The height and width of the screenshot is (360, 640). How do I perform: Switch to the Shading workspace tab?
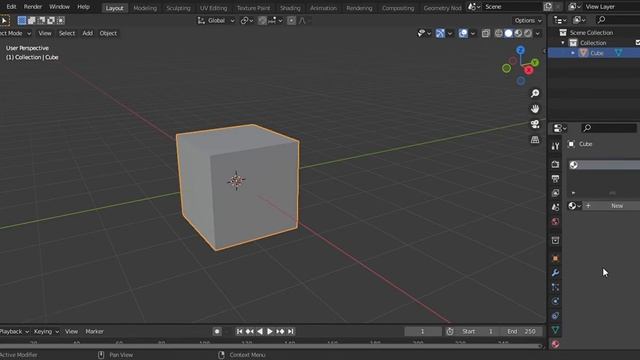pyautogui.click(x=290, y=8)
